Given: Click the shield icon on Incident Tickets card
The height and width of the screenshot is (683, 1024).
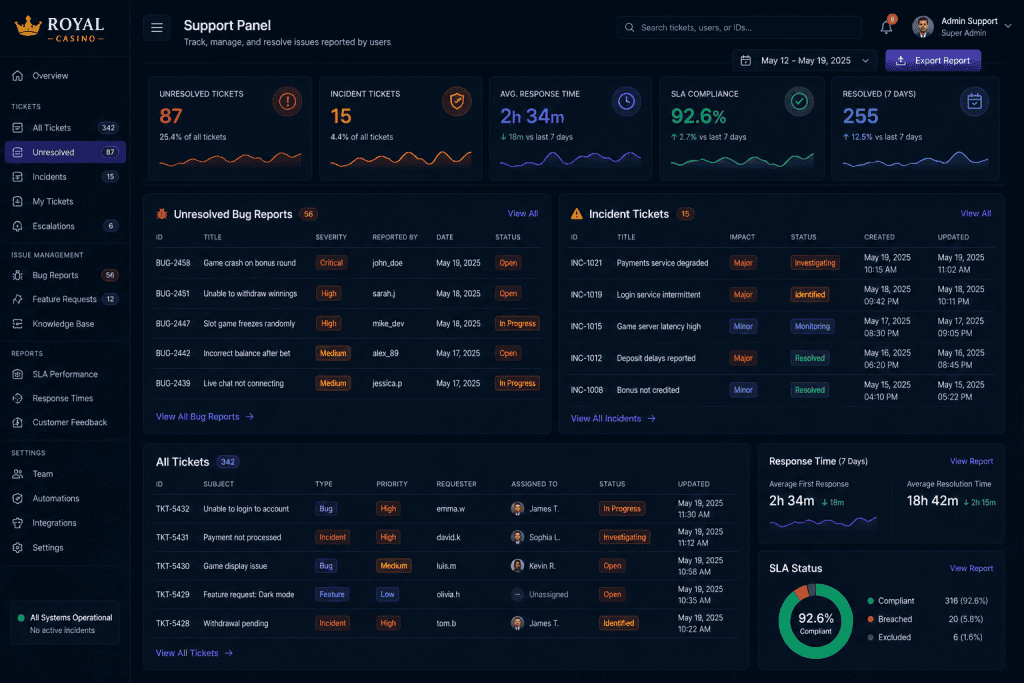Looking at the screenshot, I should (457, 102).
